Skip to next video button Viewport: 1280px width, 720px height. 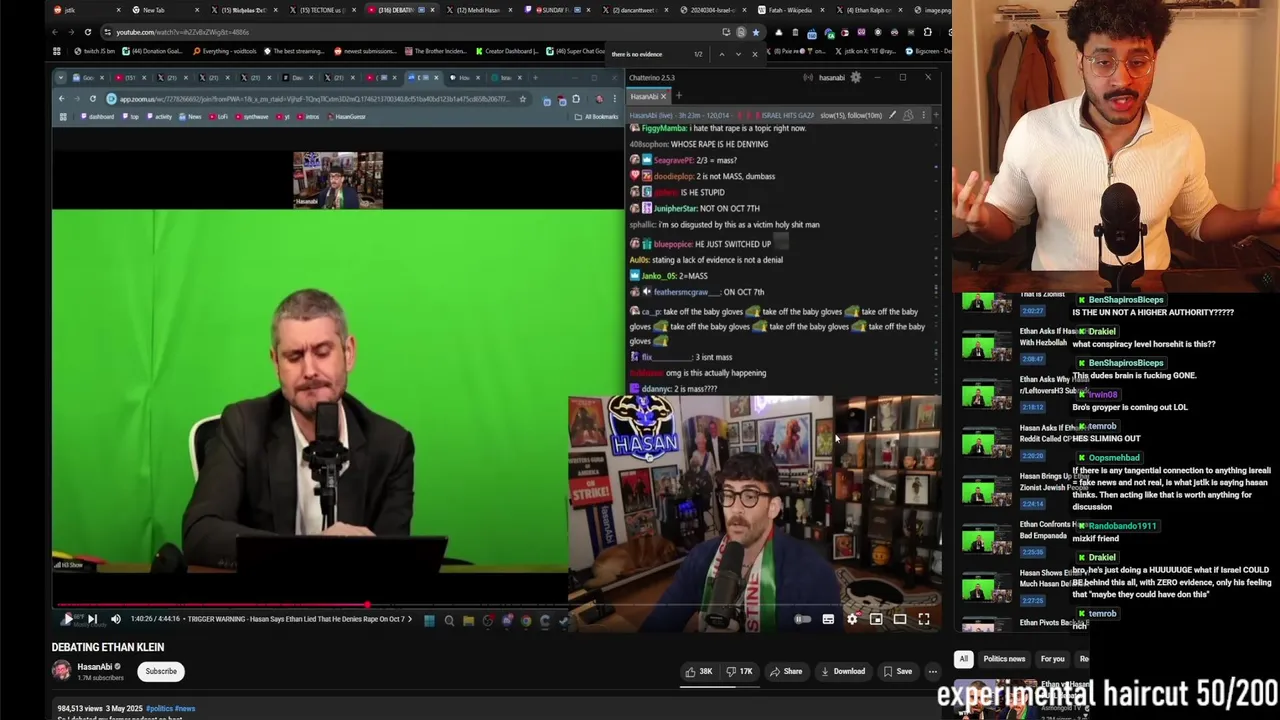click(x=92, y=619)
